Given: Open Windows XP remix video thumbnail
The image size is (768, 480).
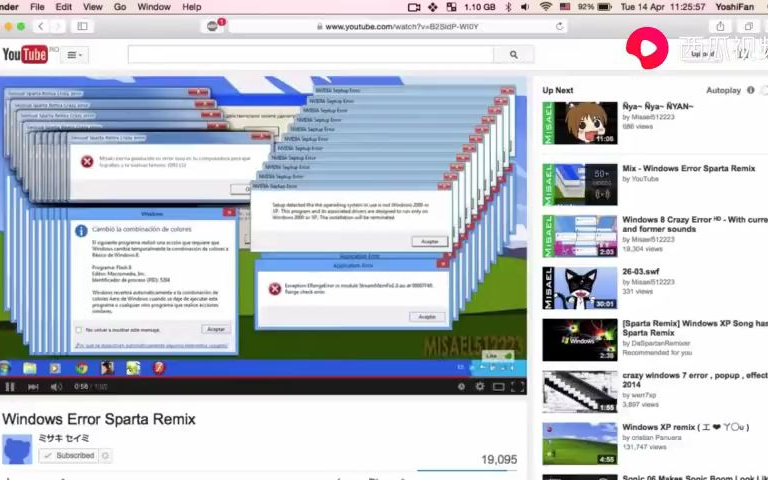Looking at the screenshot, I should coord(580,444).
